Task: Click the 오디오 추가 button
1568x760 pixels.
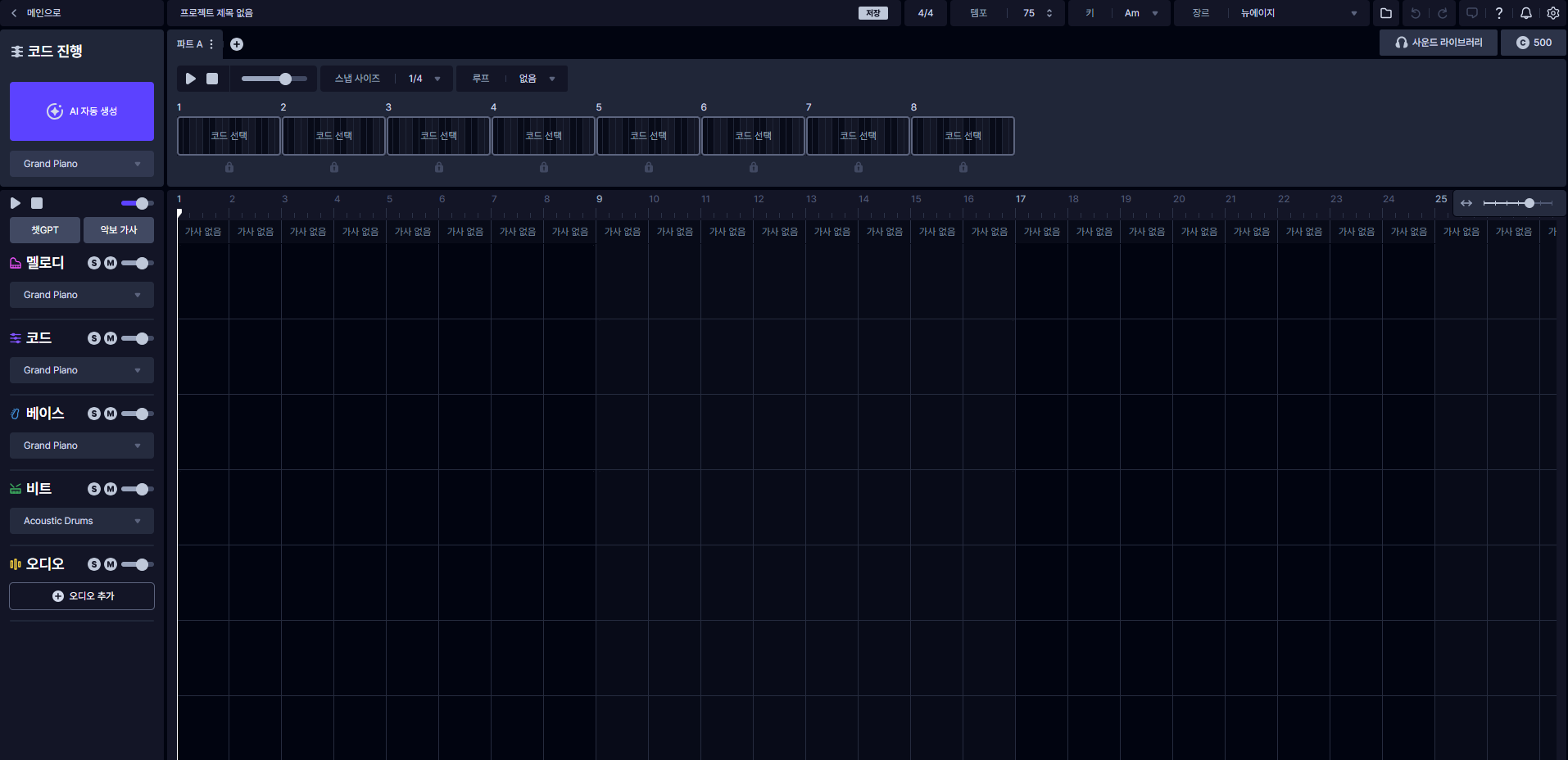Action: coord(82,596)
